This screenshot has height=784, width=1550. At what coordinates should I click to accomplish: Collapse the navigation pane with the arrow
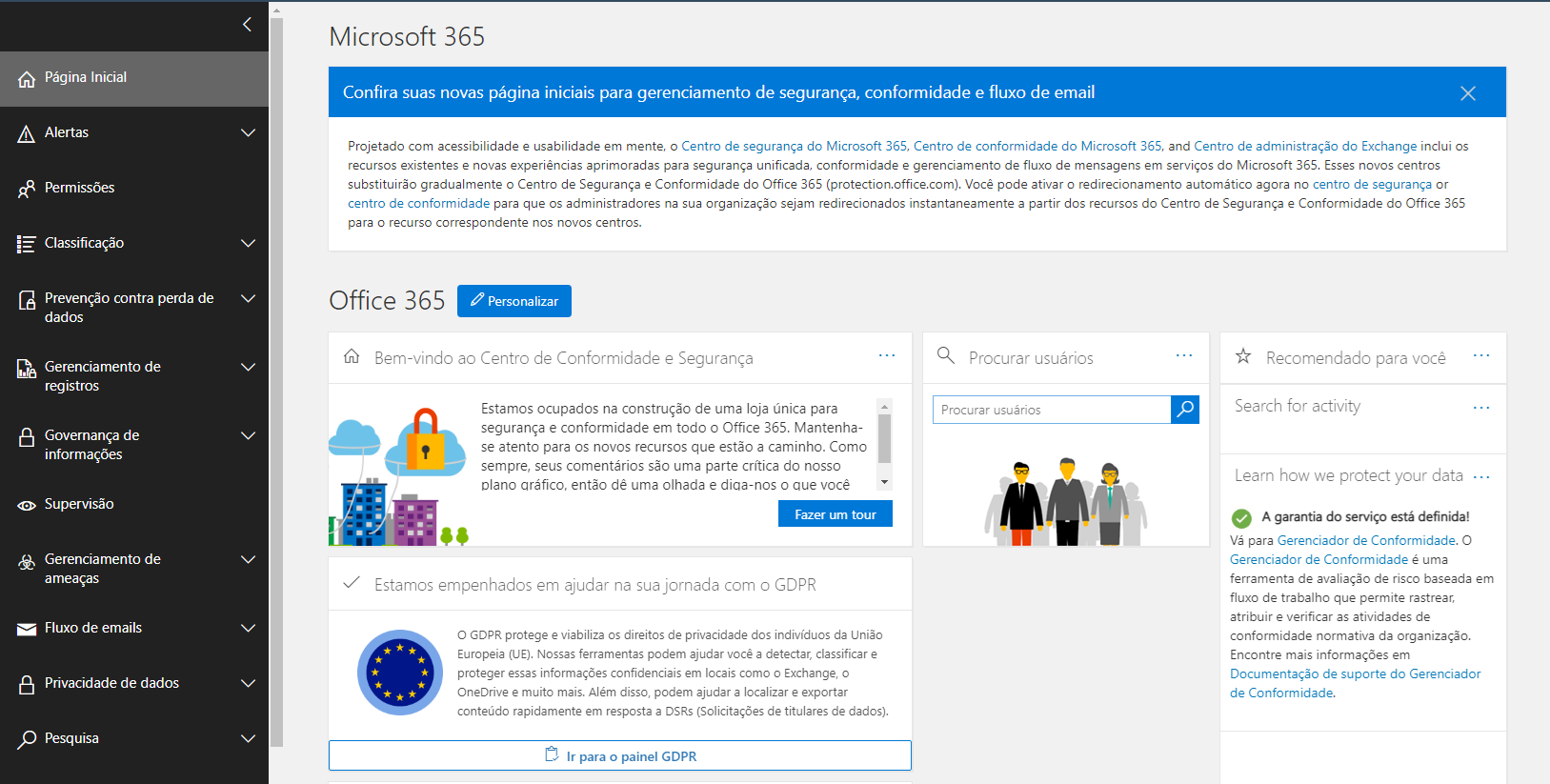tap(247, 25)
